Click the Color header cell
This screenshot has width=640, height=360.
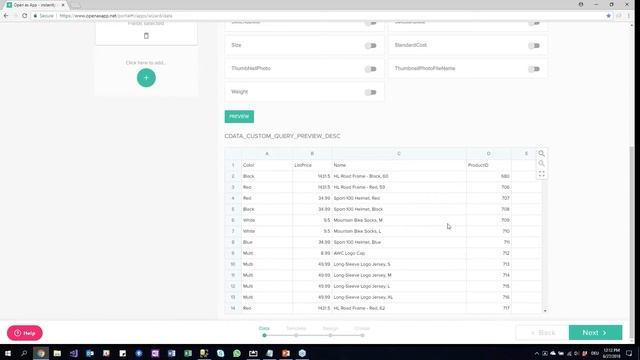click(x=267, y=165)
